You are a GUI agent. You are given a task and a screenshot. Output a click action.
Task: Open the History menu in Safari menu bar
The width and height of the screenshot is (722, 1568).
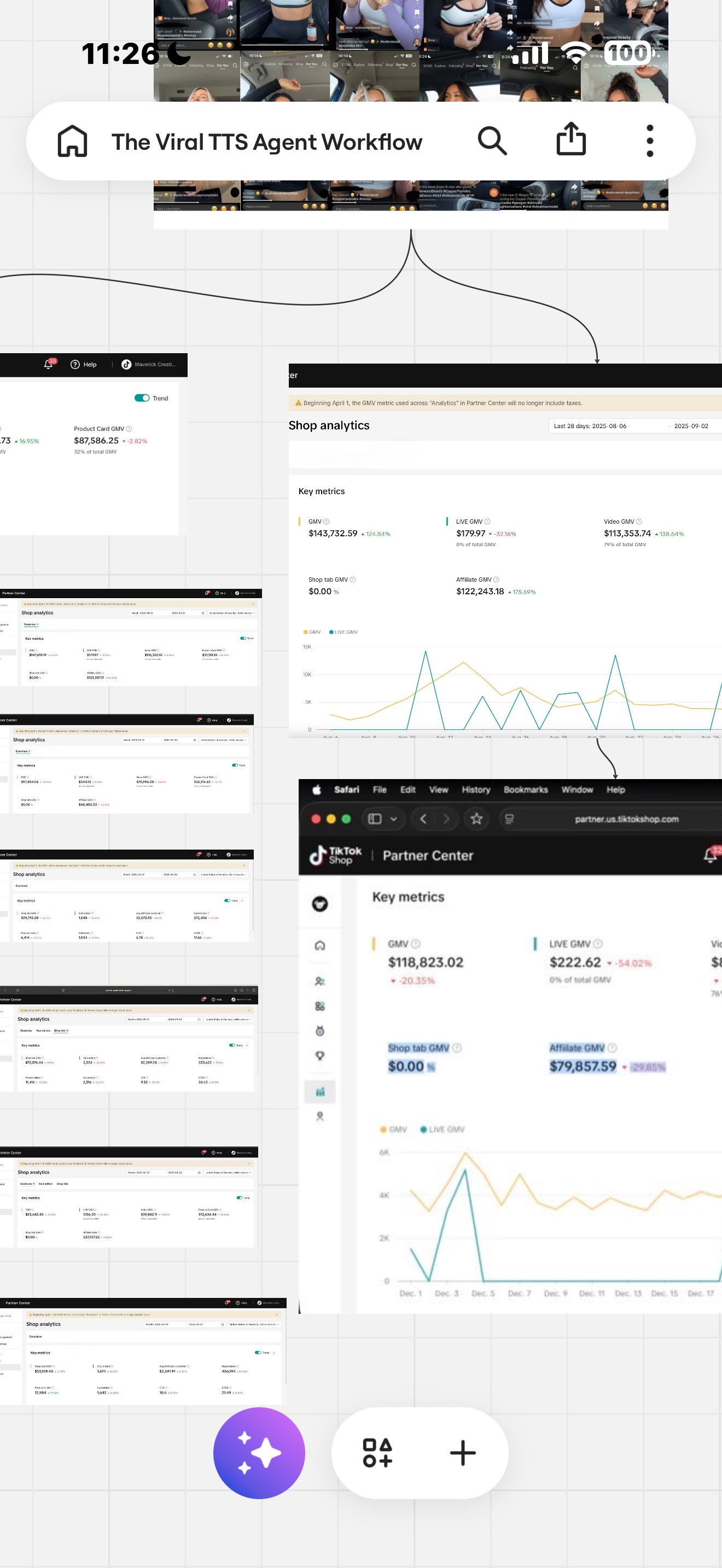tap(475, 789)
